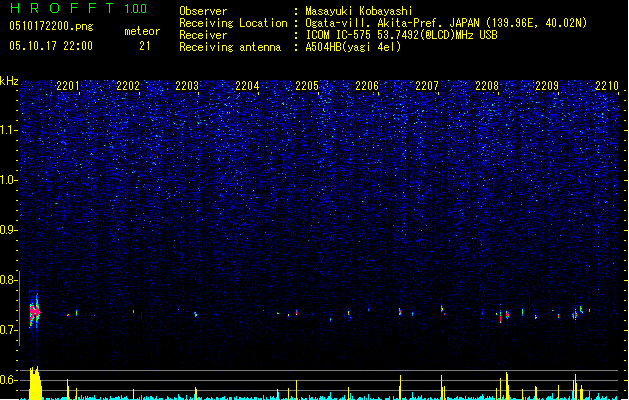Click the 0.7 kHz axis label

[9, 330]
